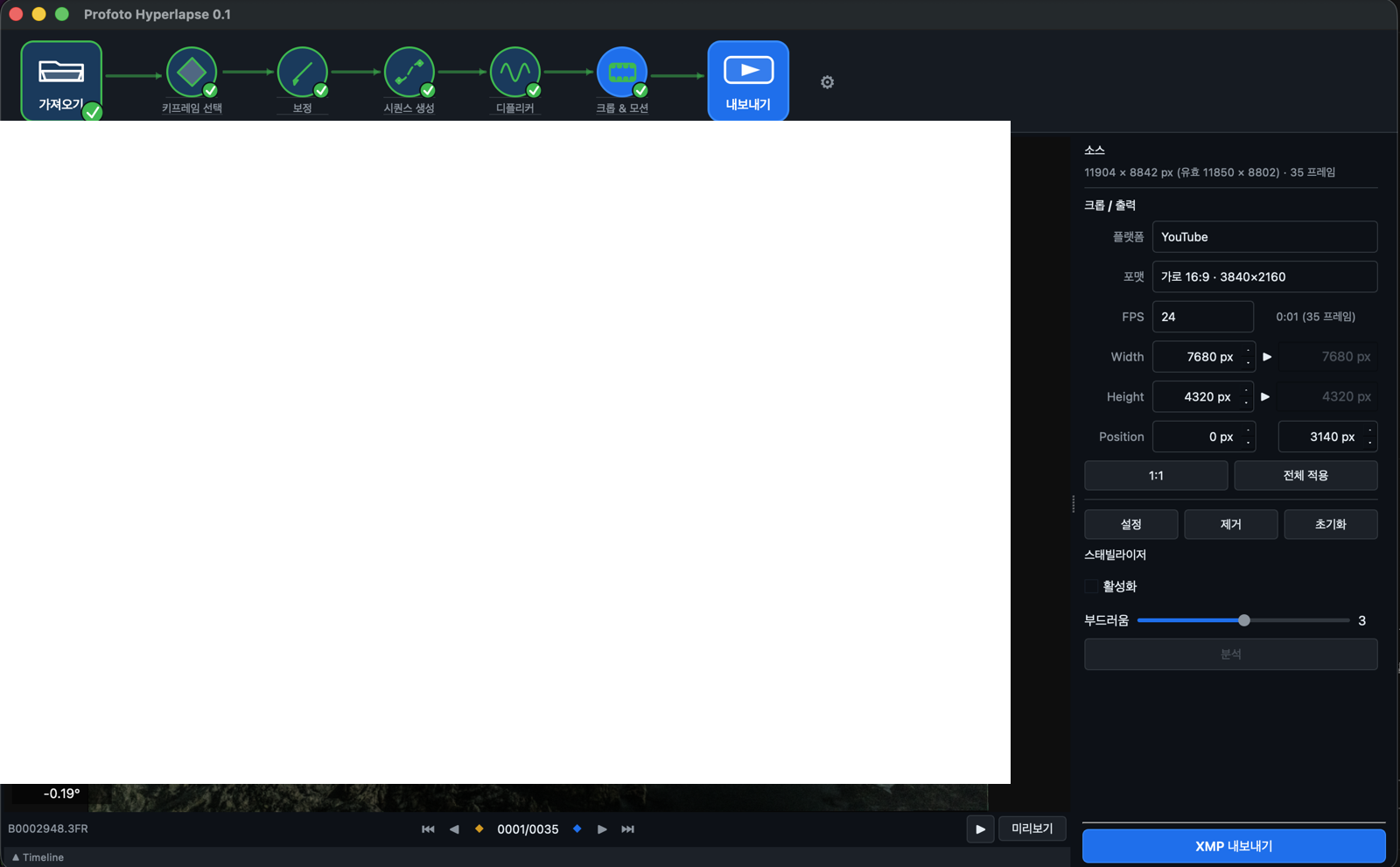Viewport: 1400px width, 867px height.
Task: Step back one frame
Action: point(454,829)
